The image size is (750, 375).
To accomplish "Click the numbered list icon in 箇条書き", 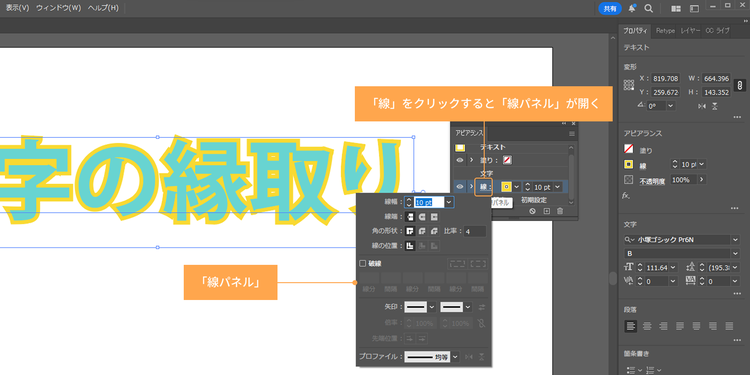I will pyautogui.click(x=650, y=369).
